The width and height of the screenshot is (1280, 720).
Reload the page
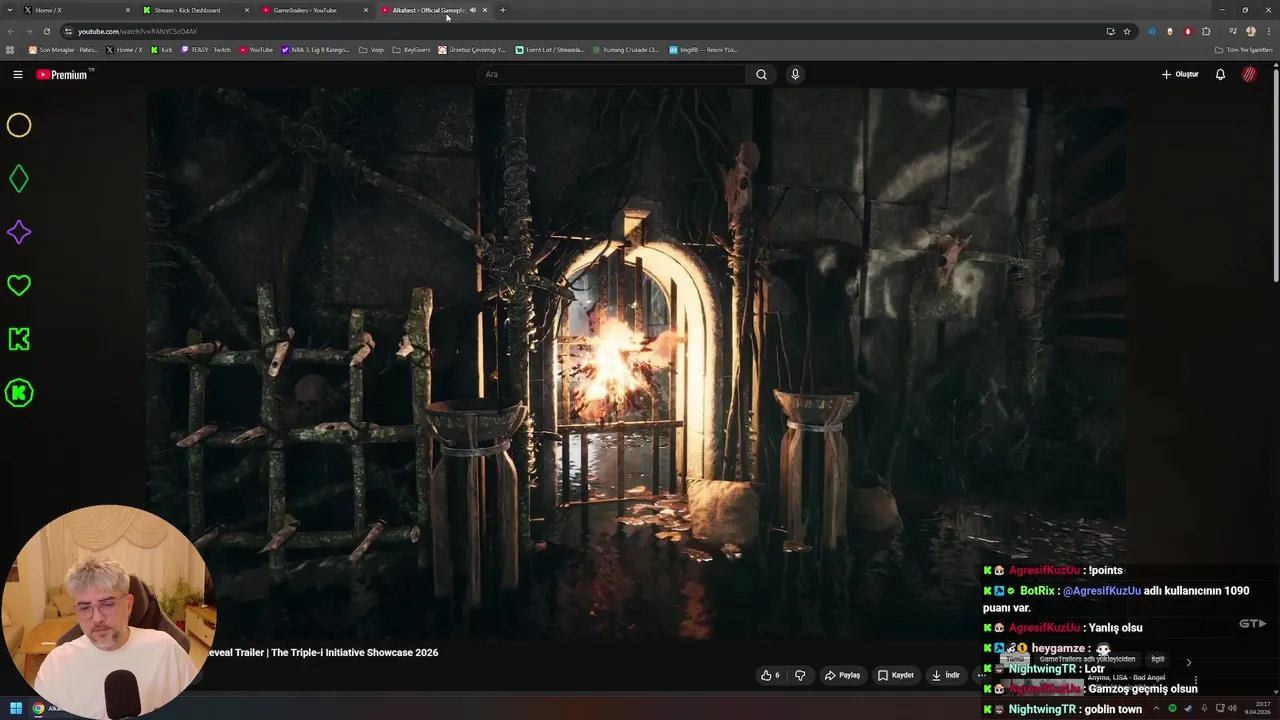pos(46,31)
